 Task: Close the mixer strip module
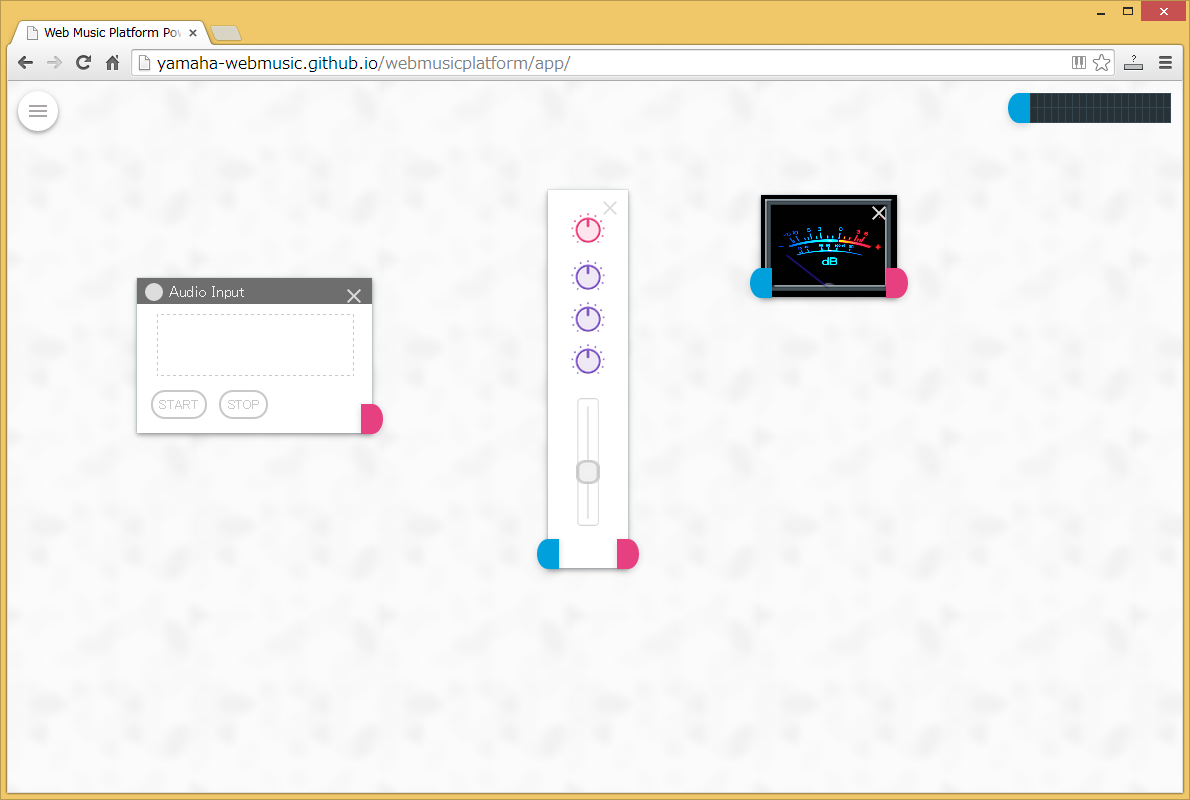click(x=609, y=208)
